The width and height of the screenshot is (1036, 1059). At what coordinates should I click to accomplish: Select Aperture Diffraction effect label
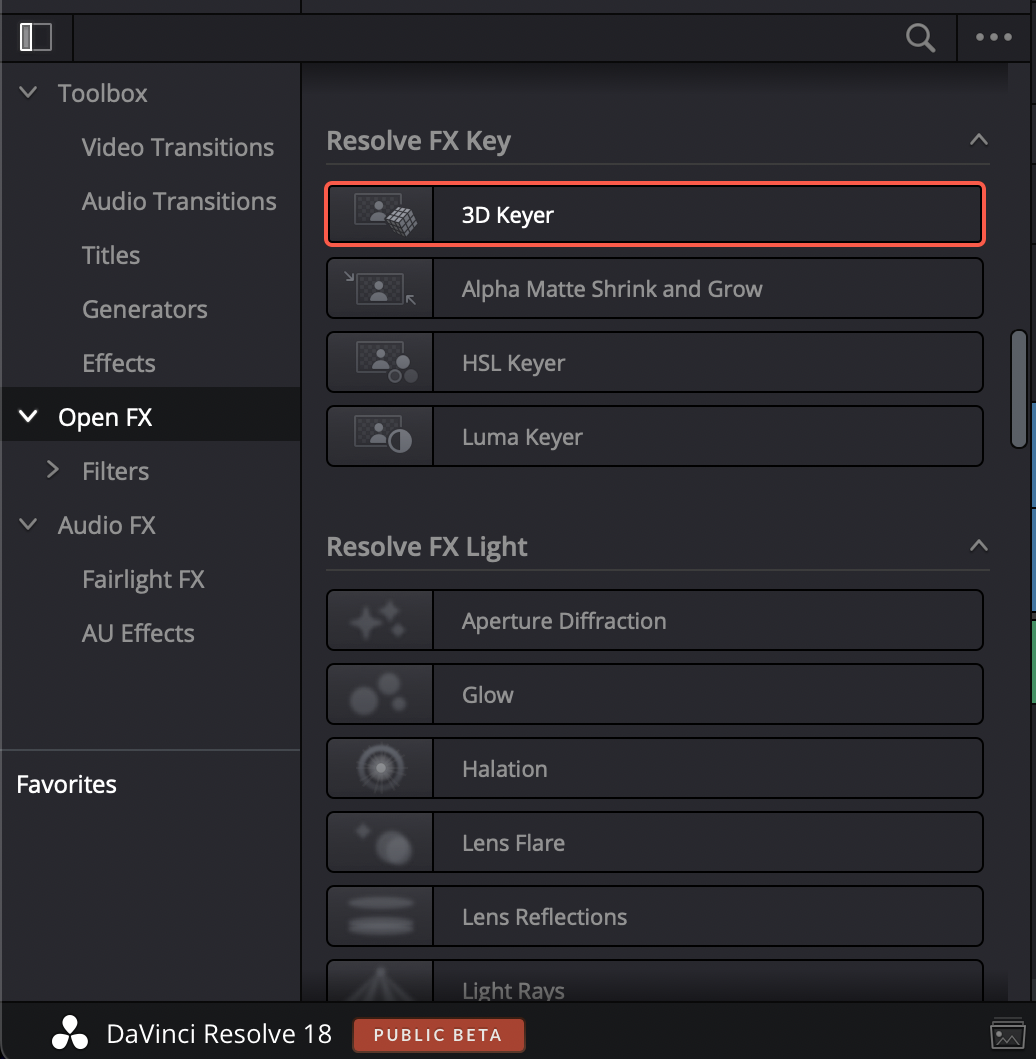tap(564, 621)
